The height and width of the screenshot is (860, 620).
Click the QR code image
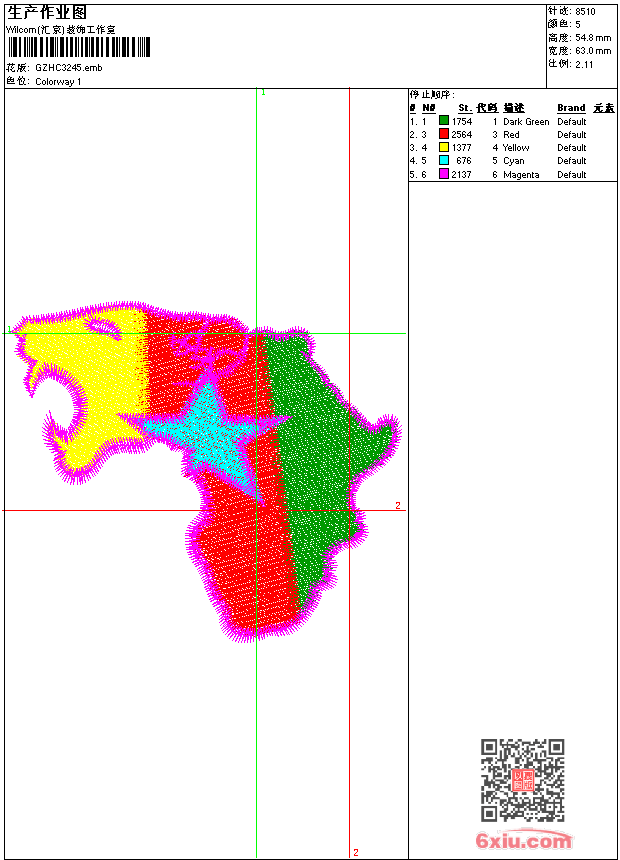(x=522, y=780)
